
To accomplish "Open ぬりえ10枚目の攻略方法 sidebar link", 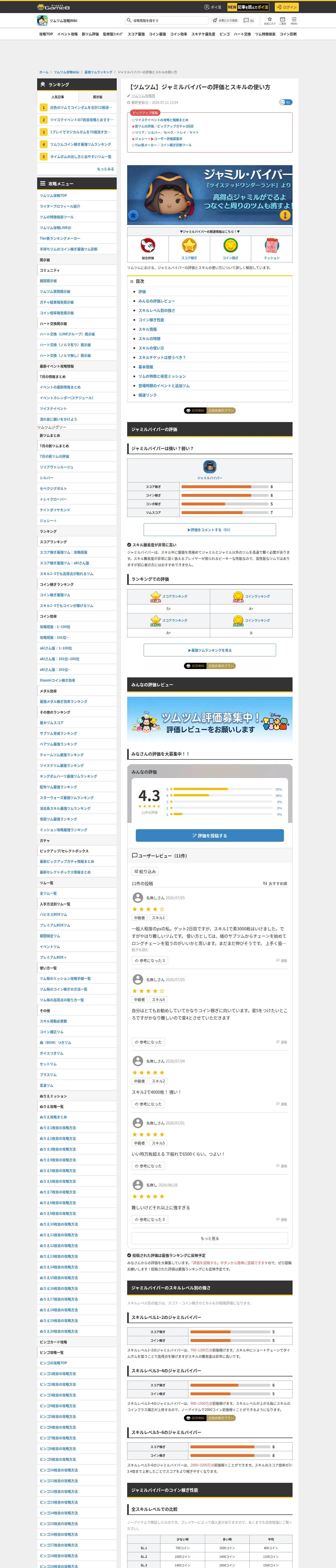I will click(x=59, y=1225).
